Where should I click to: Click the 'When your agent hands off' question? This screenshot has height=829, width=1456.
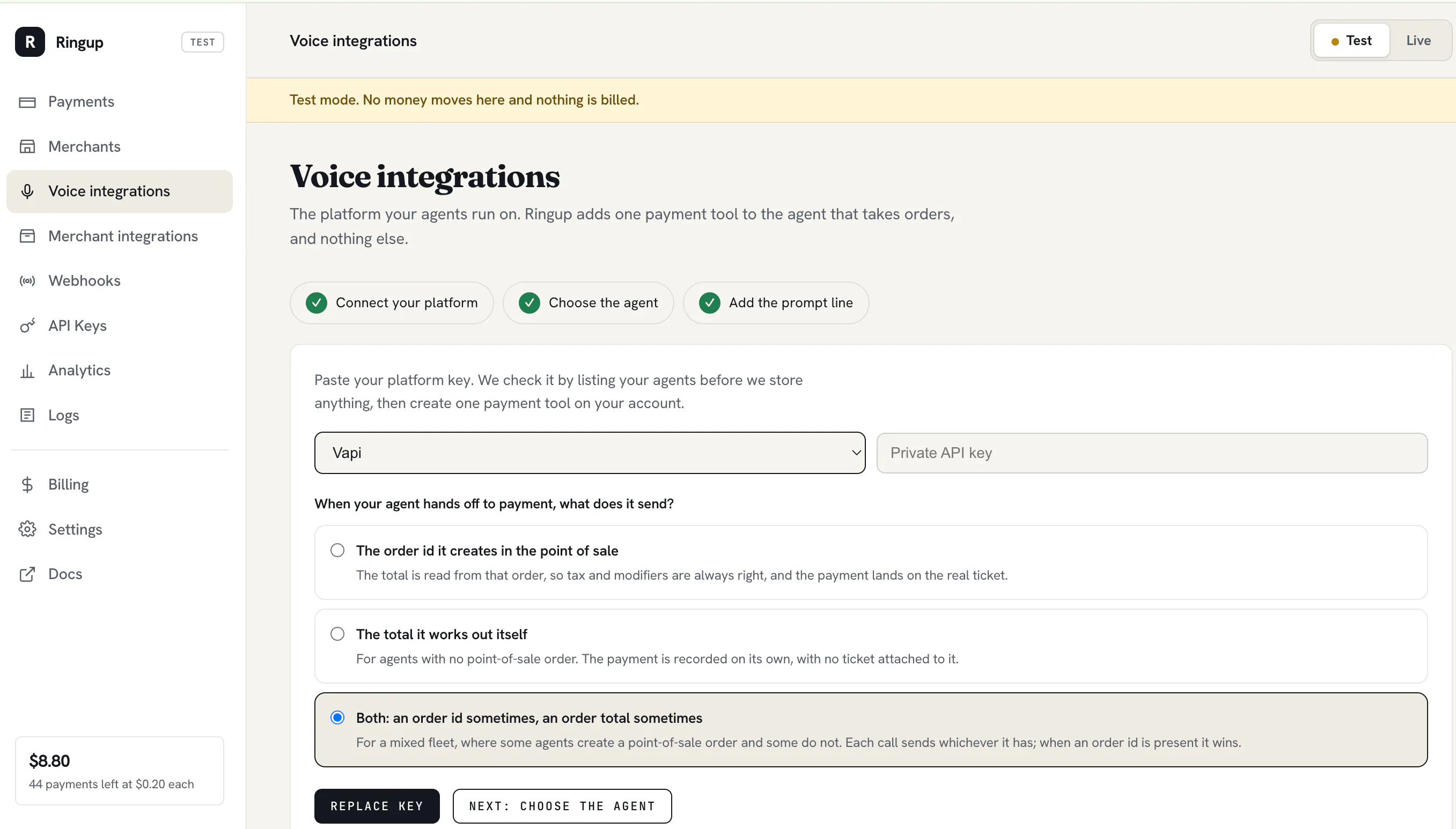tap(494, 504)
